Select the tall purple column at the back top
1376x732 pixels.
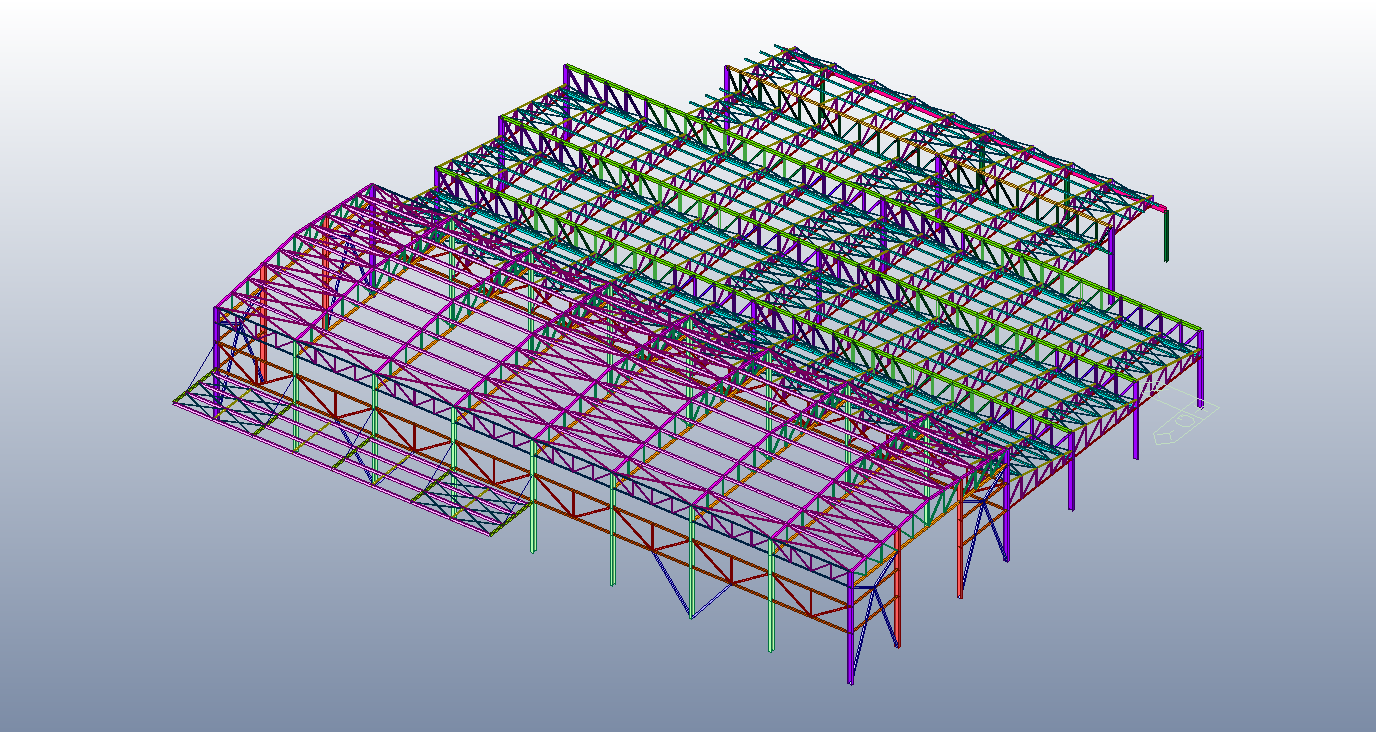tap(566, 100)
